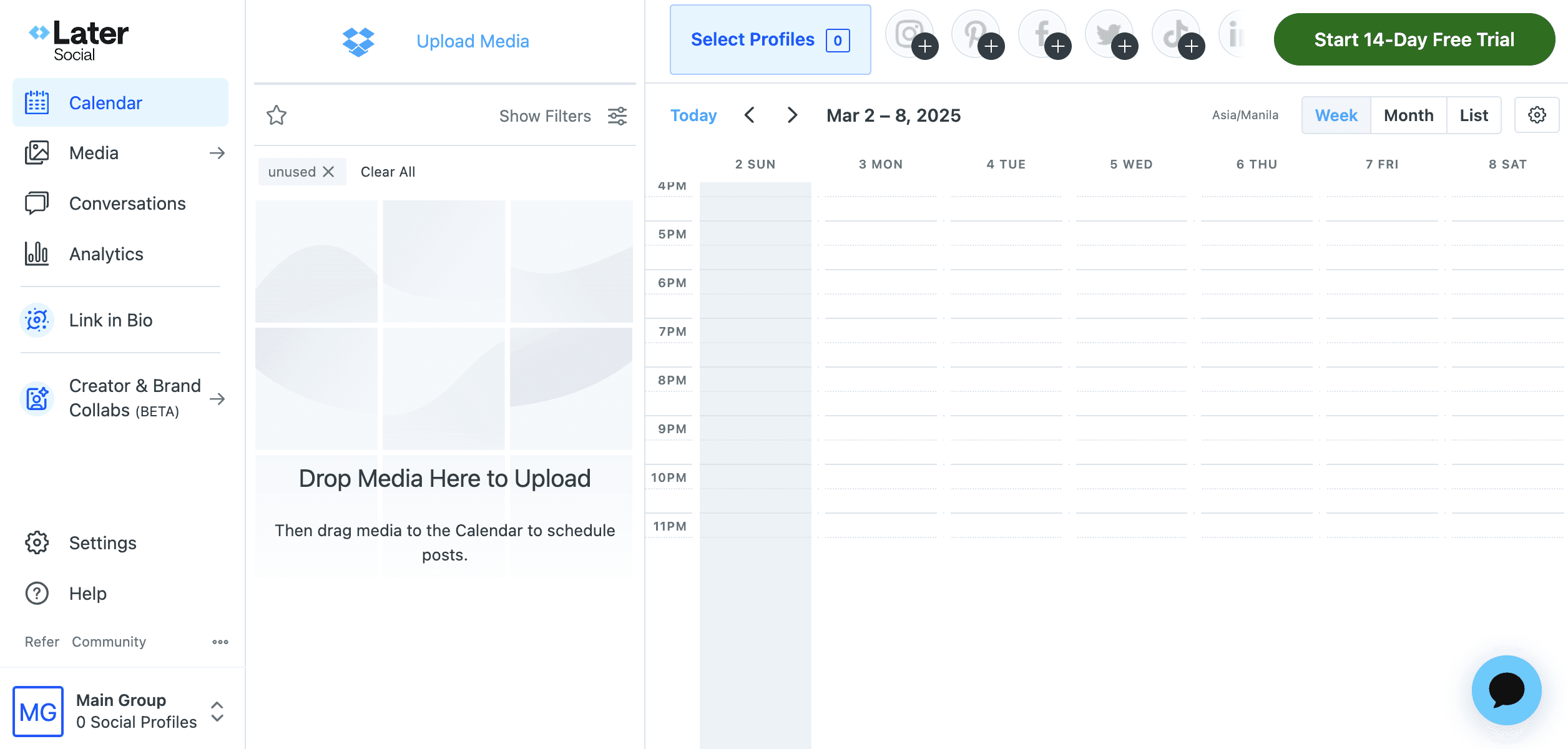This screenshot has height=749, width=1568.
Task: Open Link in Bio
Action: click(x=120, y=320)
